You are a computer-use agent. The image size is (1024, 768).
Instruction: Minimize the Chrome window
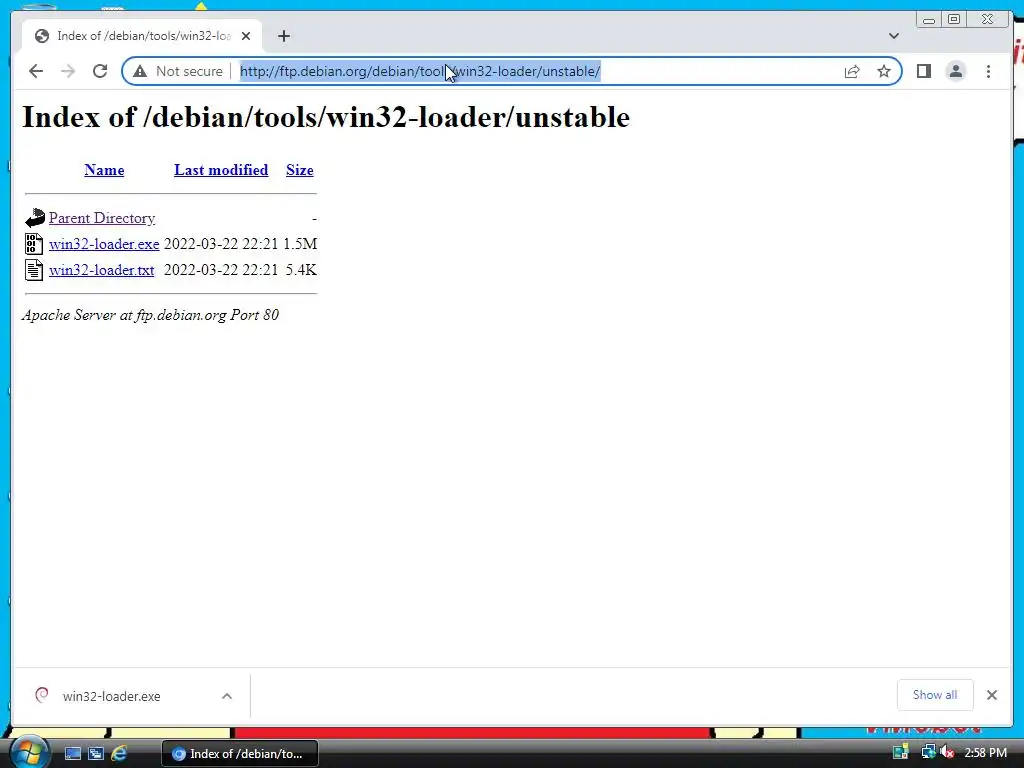tap(928, 20)
